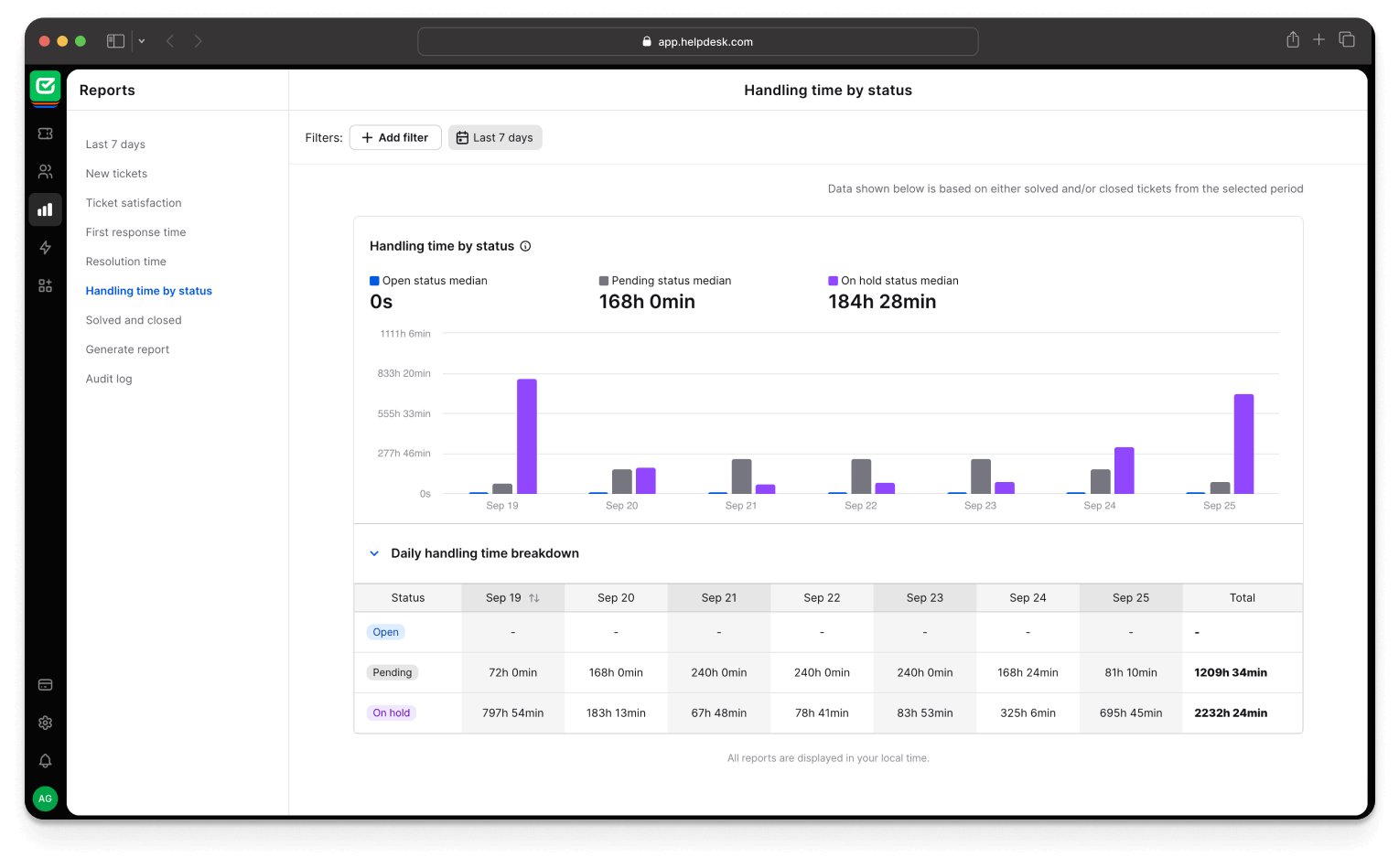Hide the Pending status median in the chart

pyautogui.click(x=665, y=280)
